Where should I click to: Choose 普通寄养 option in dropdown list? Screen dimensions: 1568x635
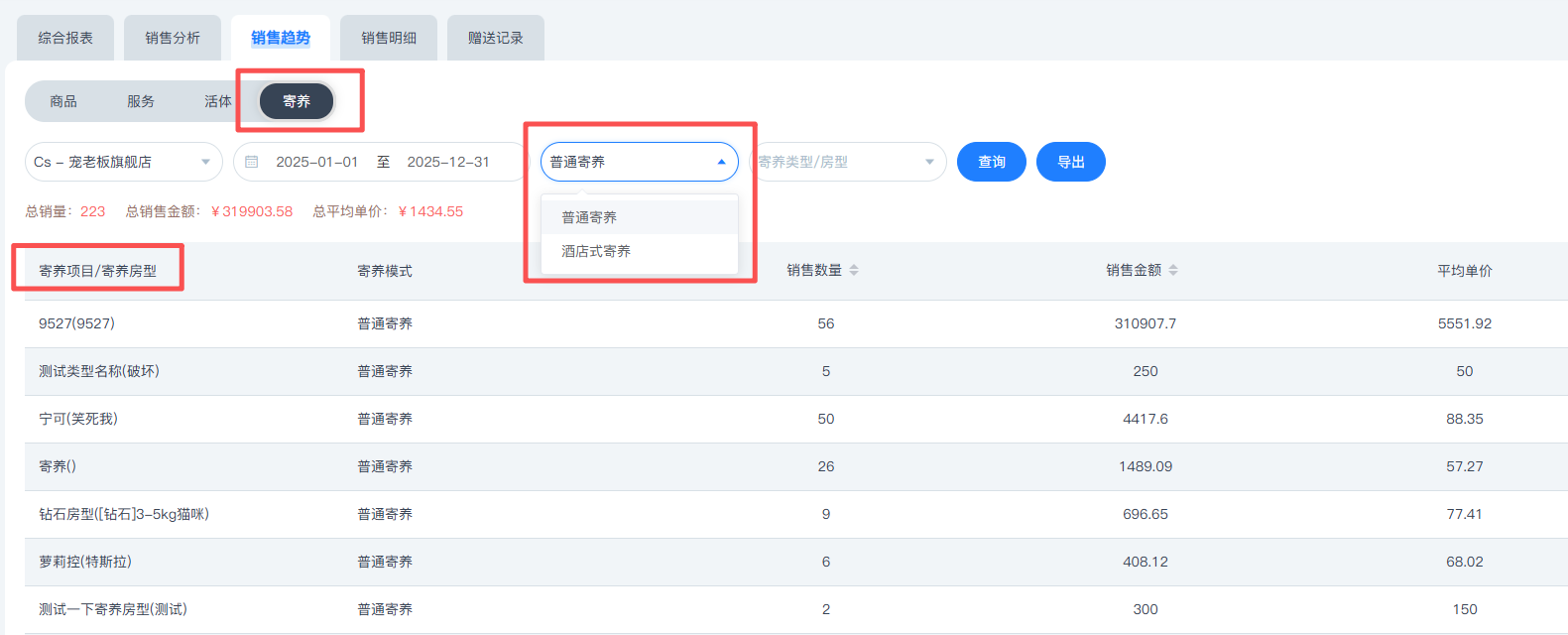[589, 217]
